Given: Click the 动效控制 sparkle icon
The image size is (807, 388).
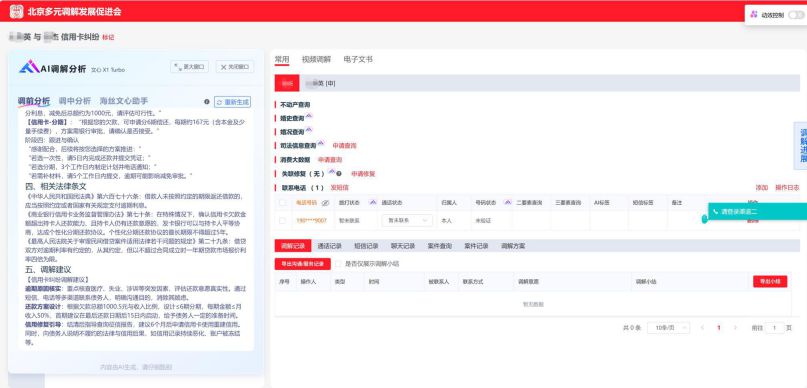Looking at the screenshot, I should coord(754,14).
